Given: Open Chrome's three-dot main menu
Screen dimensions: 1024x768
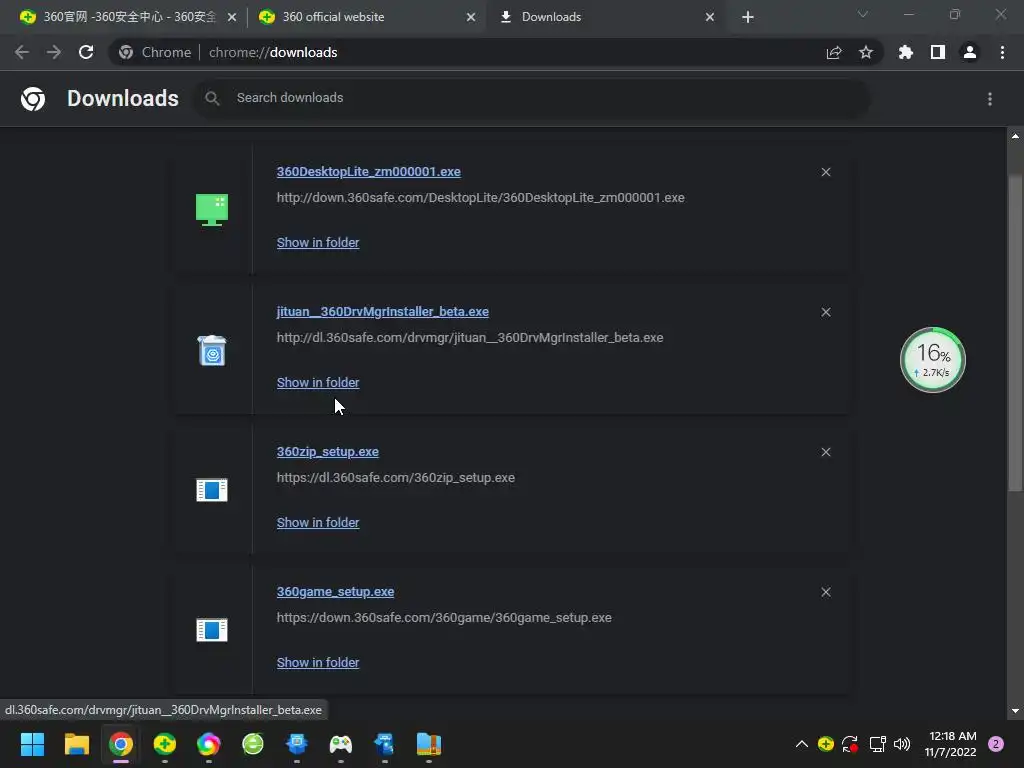Looking at the screenshot, I should 1002,52.
